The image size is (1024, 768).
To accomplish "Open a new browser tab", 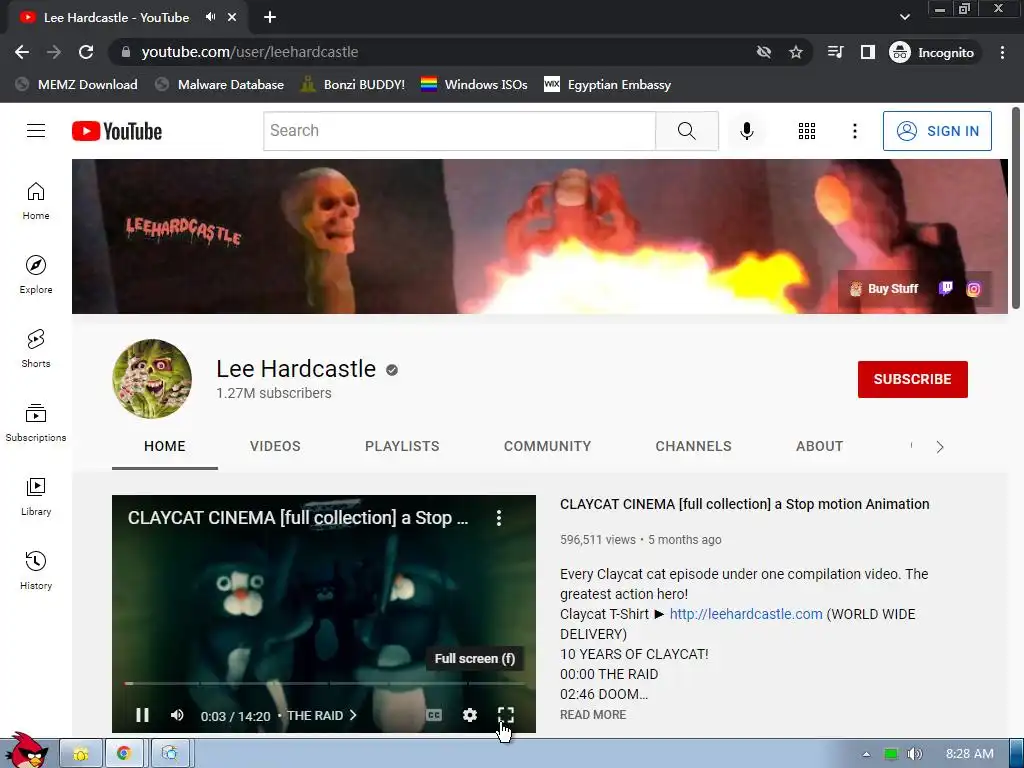I will click(x=270, y=17).
